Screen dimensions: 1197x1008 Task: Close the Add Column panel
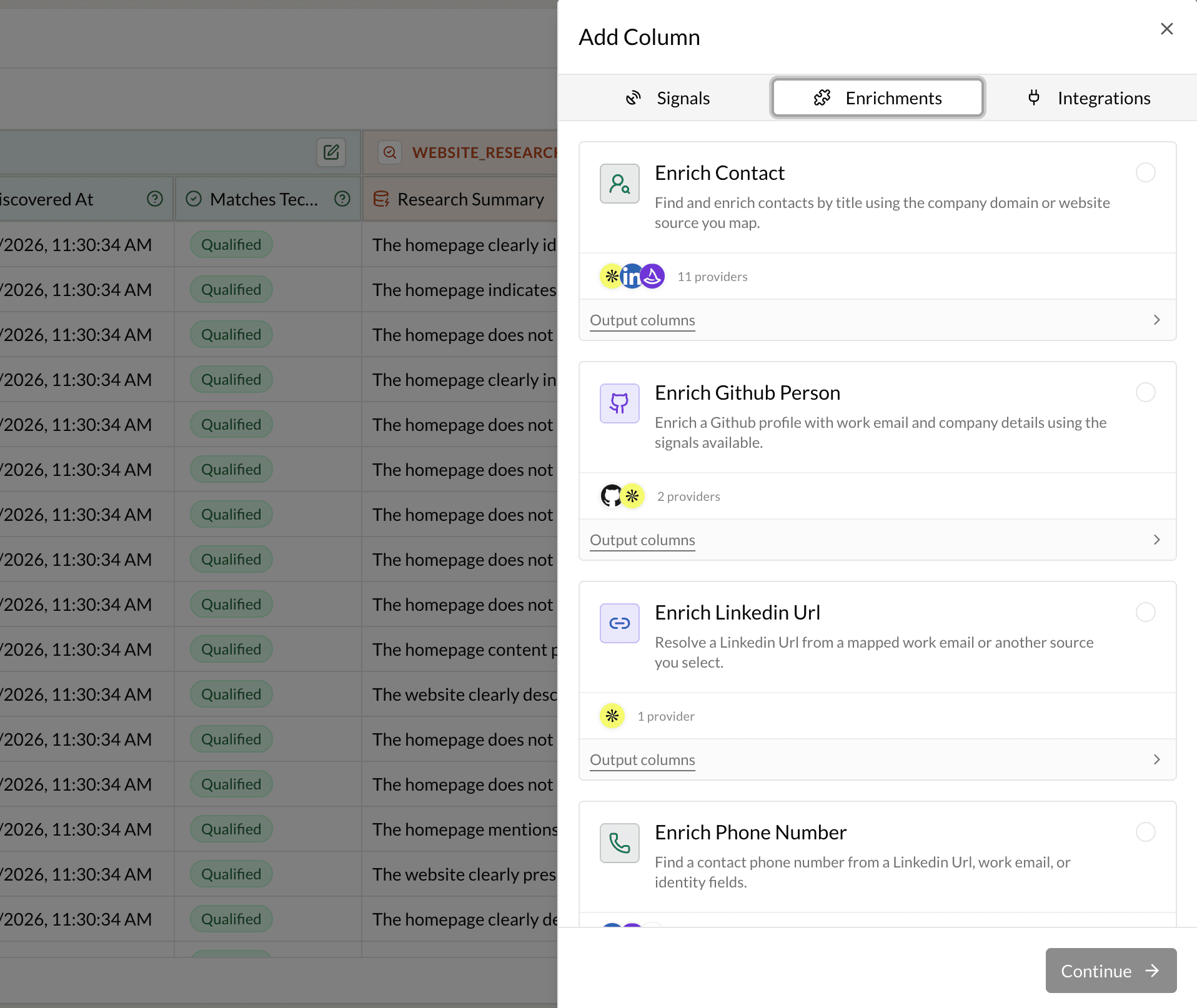tap(1166, 29)
